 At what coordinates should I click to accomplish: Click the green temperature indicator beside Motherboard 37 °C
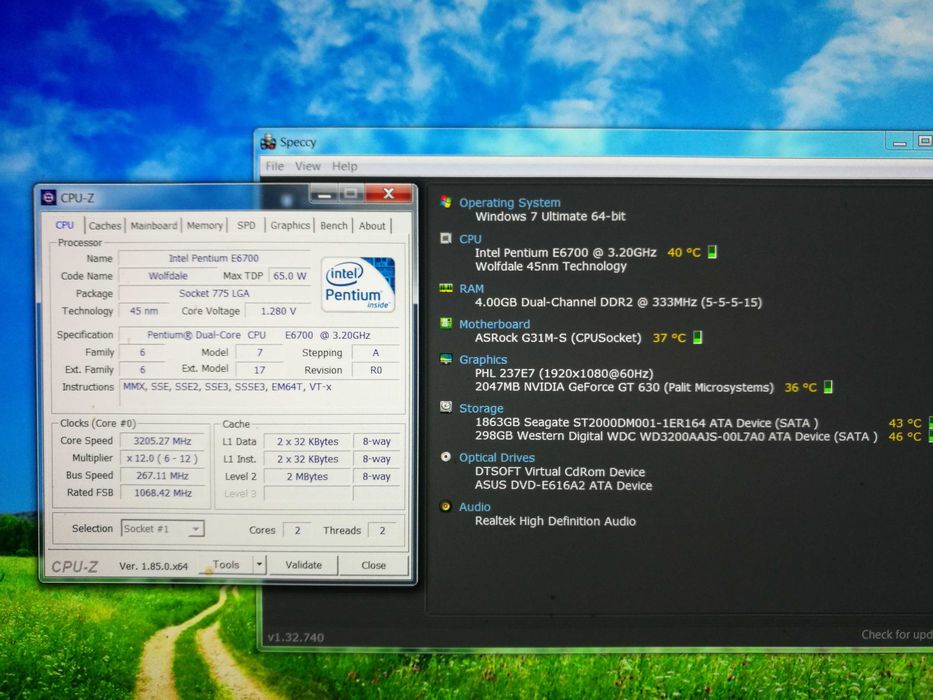(x=697, y=338)
